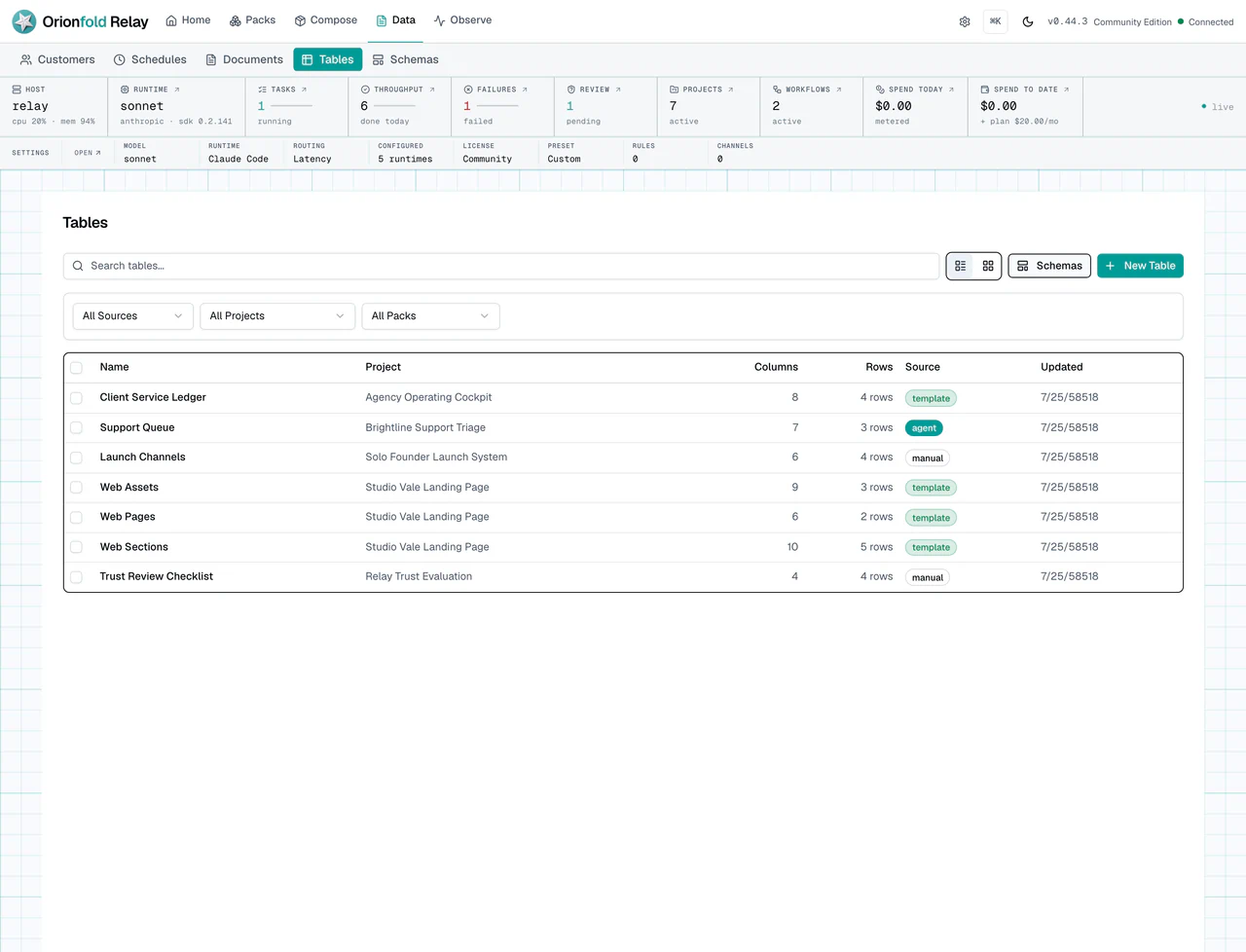Open Client Service Ledger table
1246x952 pixels.
[153, 397]
